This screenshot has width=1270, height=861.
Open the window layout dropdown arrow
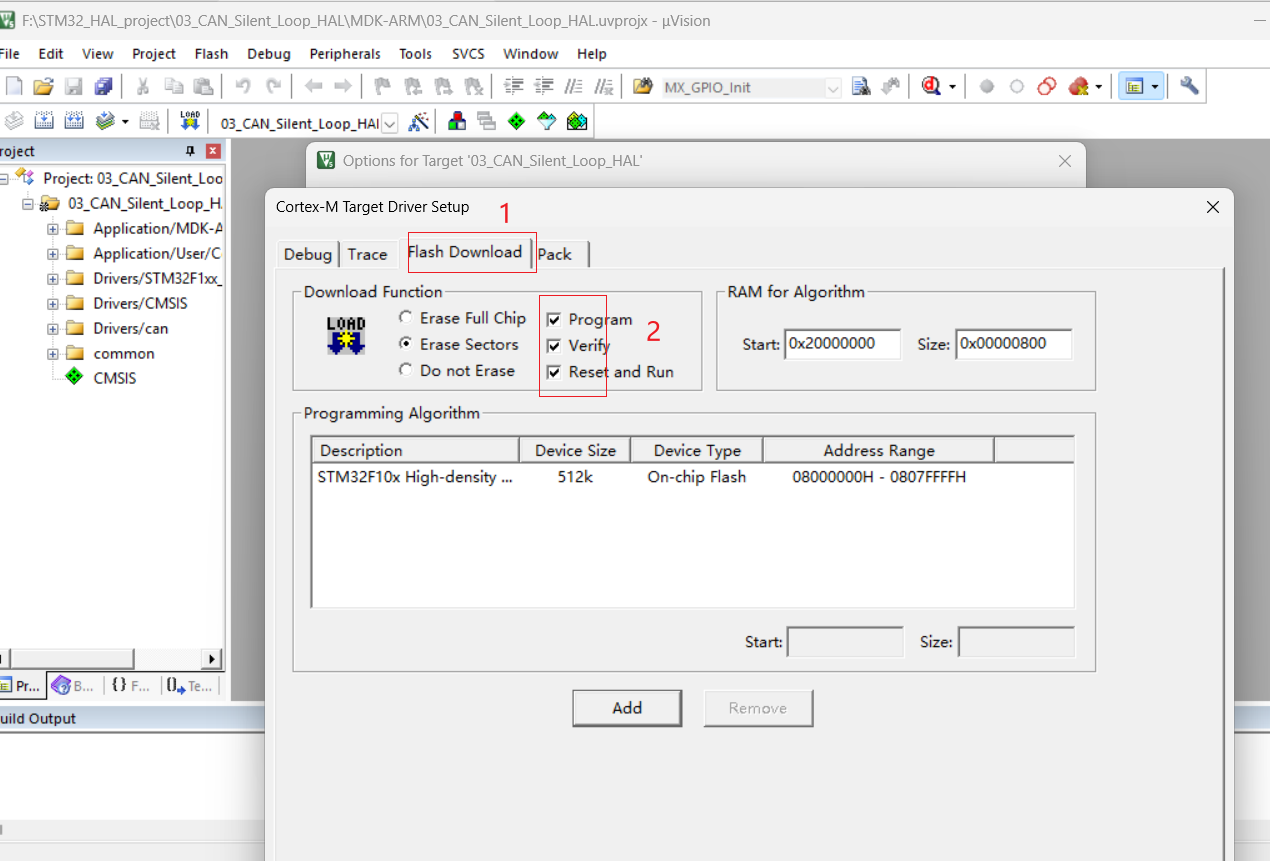(1155, 87)
